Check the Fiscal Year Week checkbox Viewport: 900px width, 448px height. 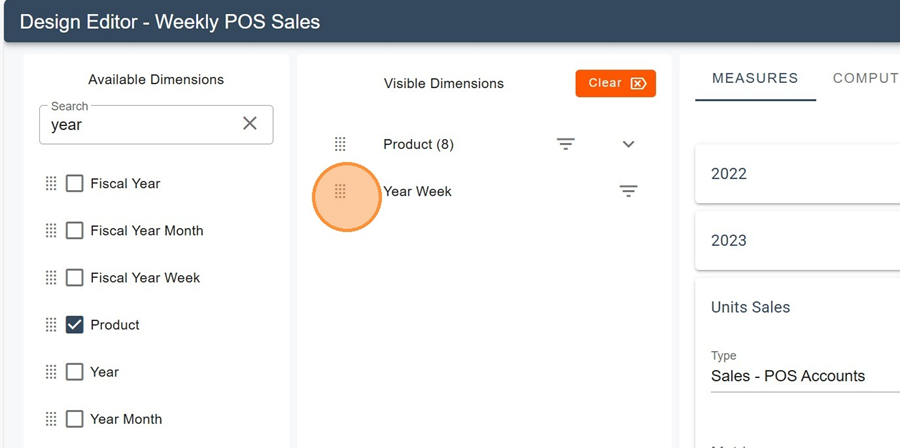click(74, 277)
